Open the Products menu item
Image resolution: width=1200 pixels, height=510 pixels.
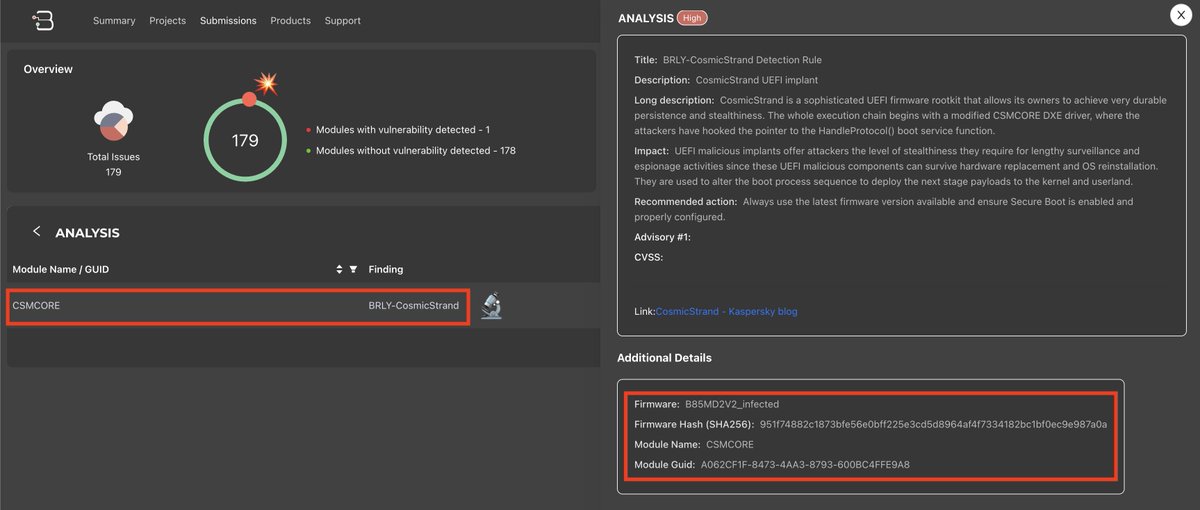pos(290,20)
